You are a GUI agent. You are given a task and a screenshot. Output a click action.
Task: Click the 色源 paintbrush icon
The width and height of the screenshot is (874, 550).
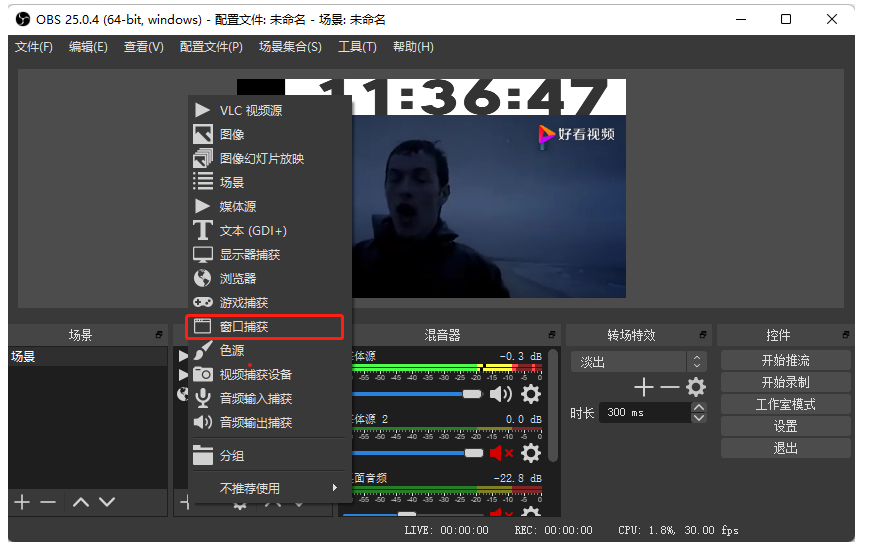tap(203, 351)
